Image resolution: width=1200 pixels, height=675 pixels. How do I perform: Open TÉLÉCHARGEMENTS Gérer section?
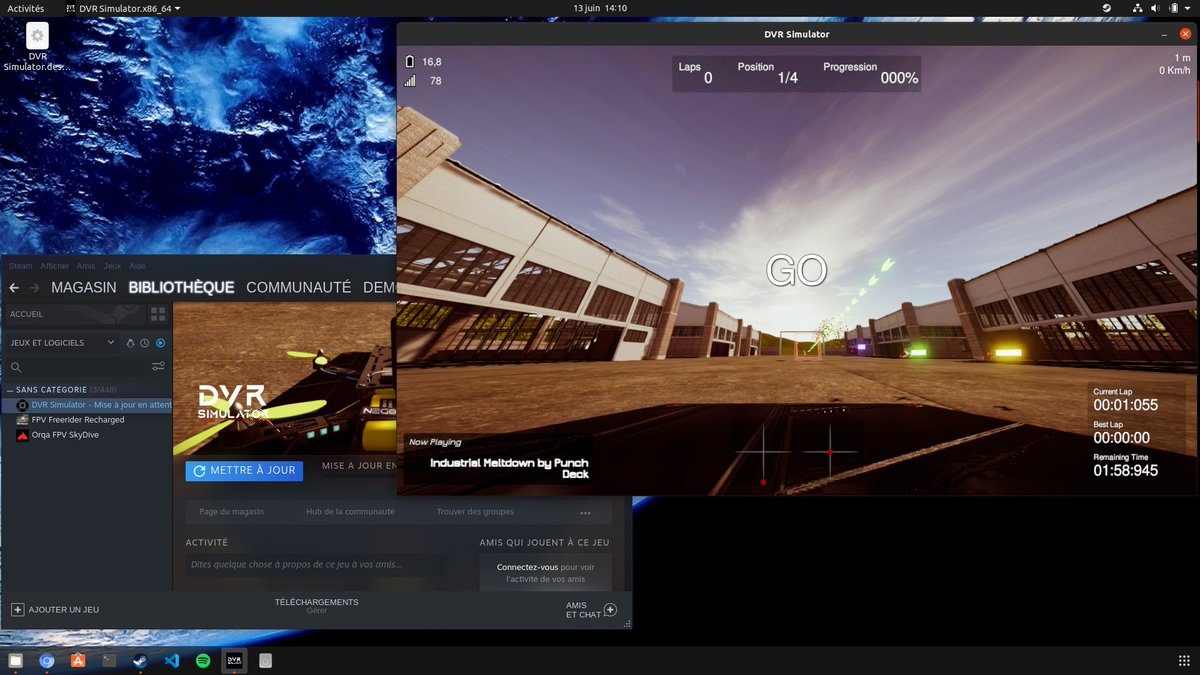coord(316,606)
